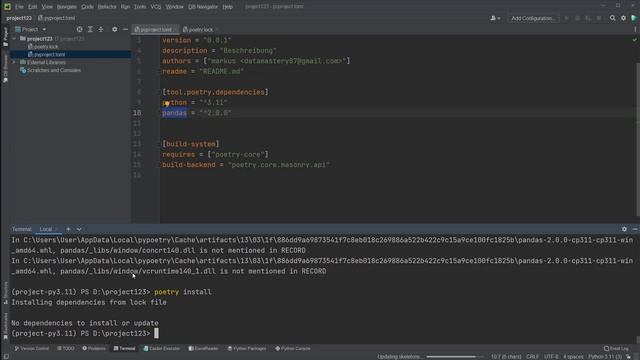This screenshot has width=640, height=360.
Task: Open the Tools menu
Action: [140, 7]
